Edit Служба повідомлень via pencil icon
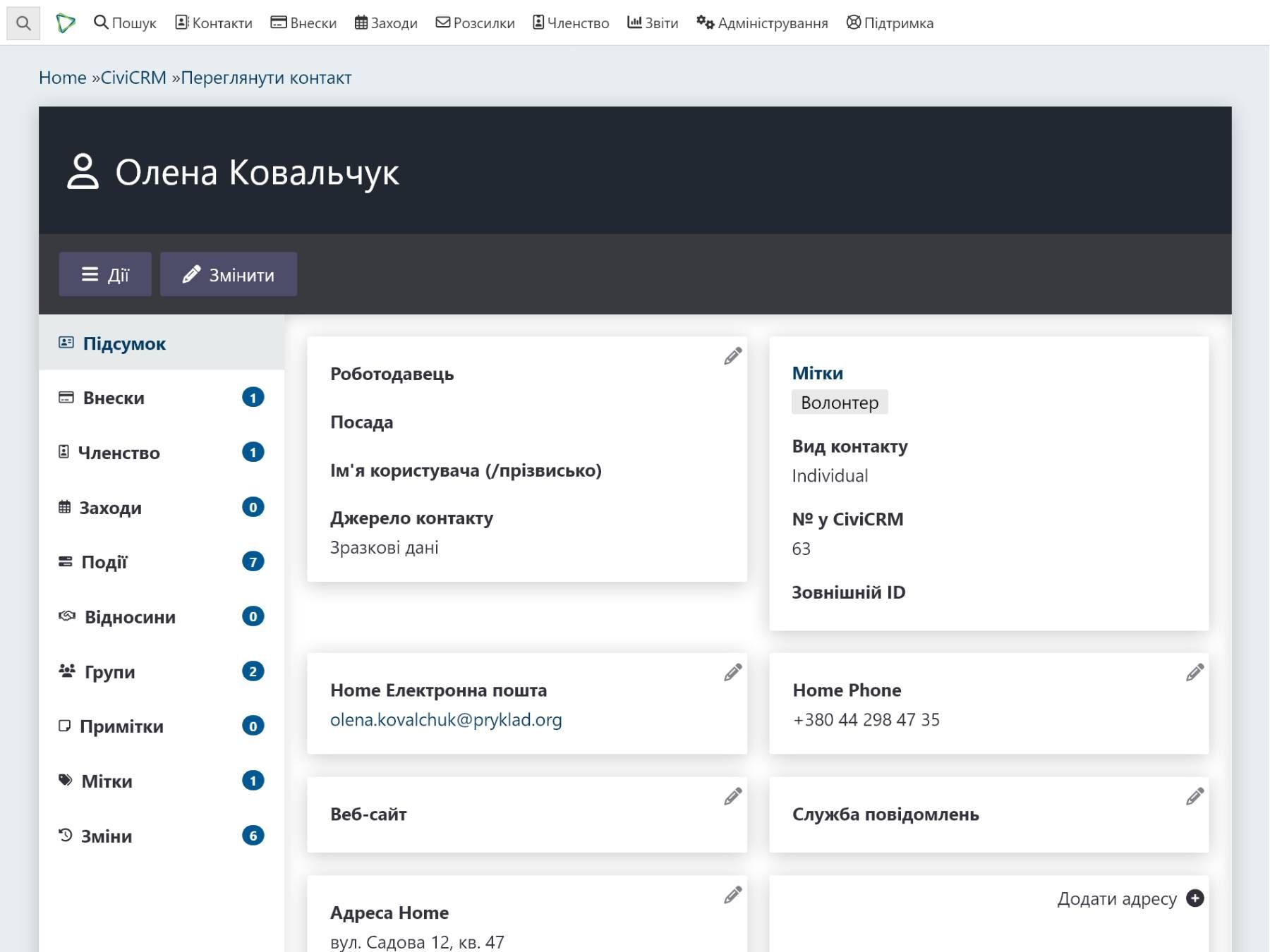Viewport: 1270px width, 952px height. point(1195,797)
